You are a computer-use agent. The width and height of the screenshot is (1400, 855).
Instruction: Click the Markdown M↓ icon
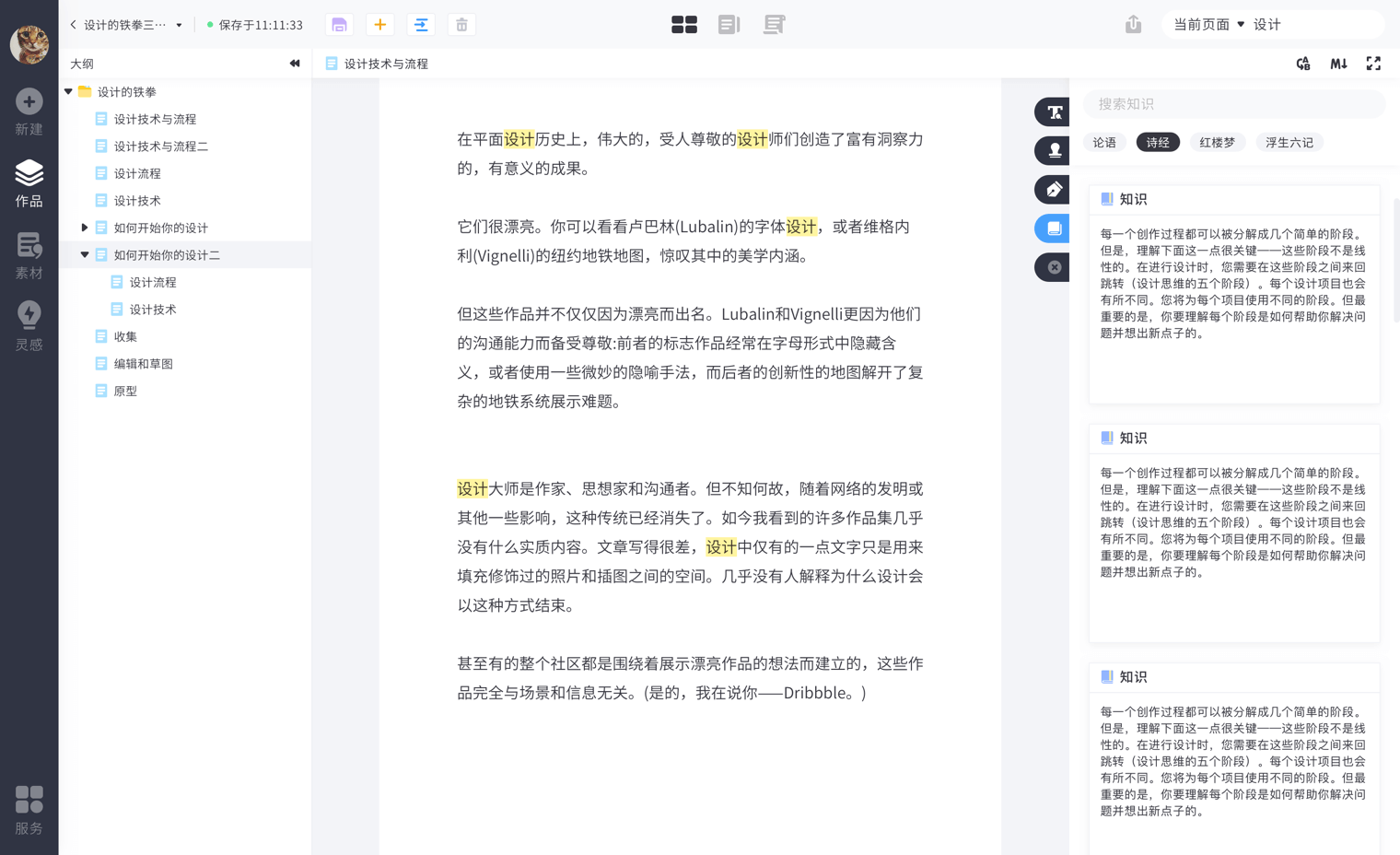pos(1338,64)
